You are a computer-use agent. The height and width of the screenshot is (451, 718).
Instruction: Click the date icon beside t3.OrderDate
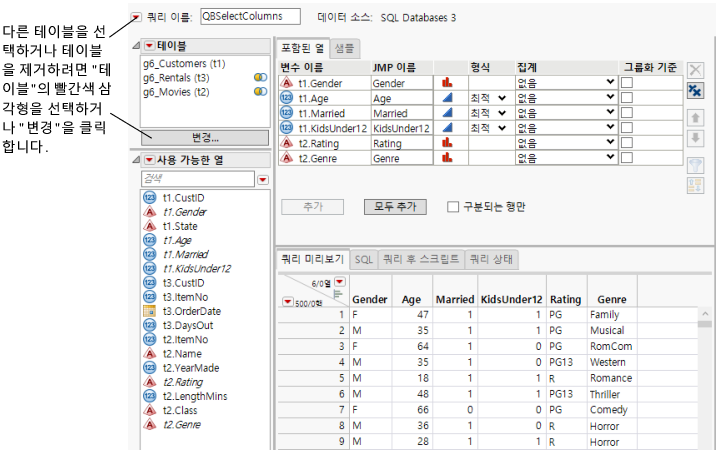coord(150,311)
